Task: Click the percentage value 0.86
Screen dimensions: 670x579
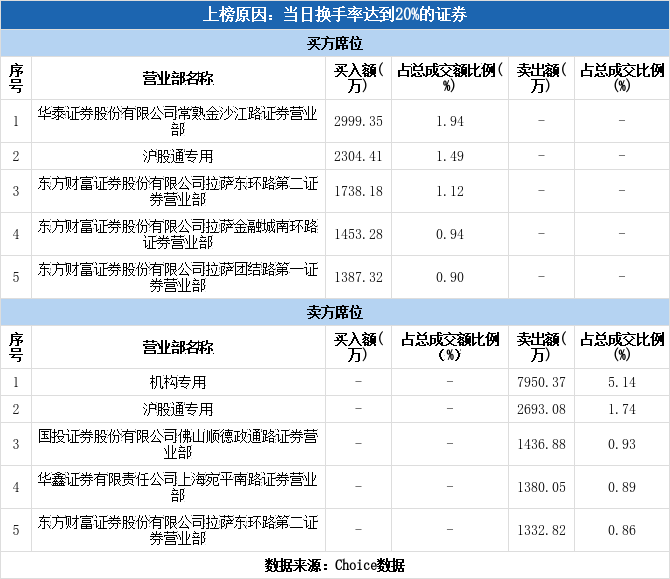Action: point(622,530)
